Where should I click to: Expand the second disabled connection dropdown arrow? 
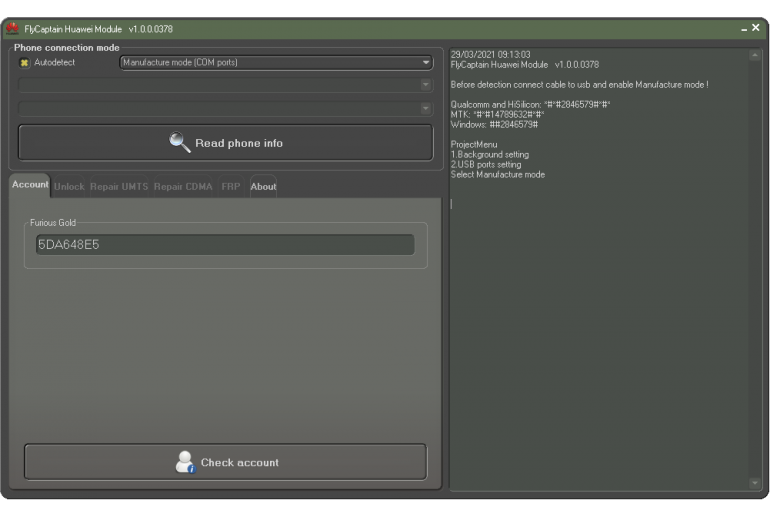point(426,85)
